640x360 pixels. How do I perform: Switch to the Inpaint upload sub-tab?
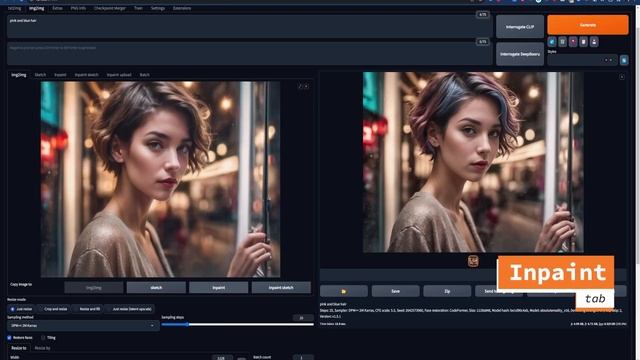click(x=119, y=75)
